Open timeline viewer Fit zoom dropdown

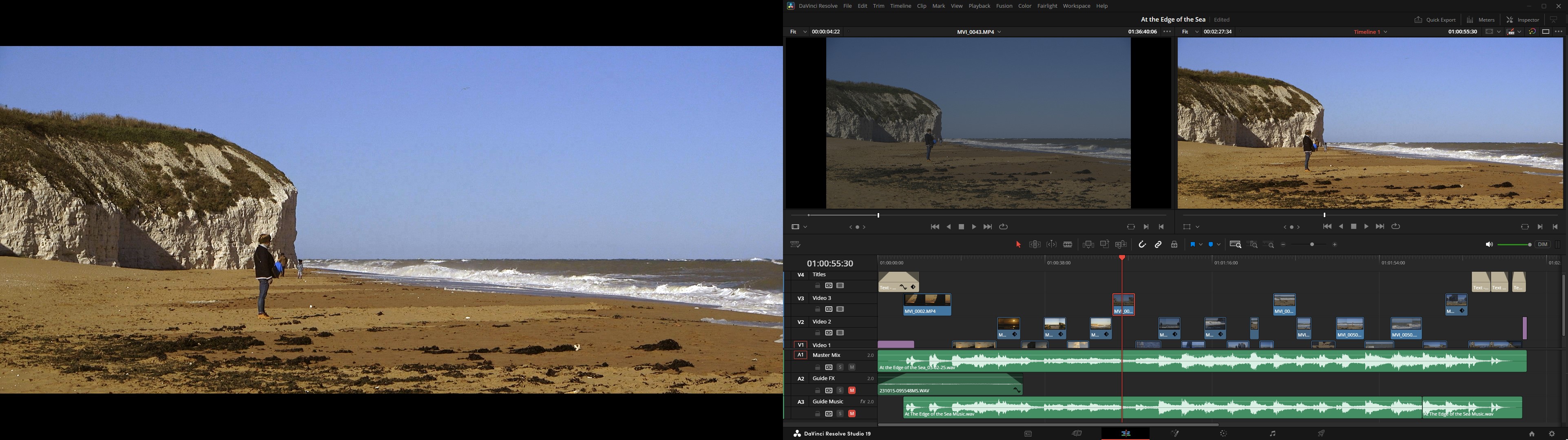click(1190, 32)
